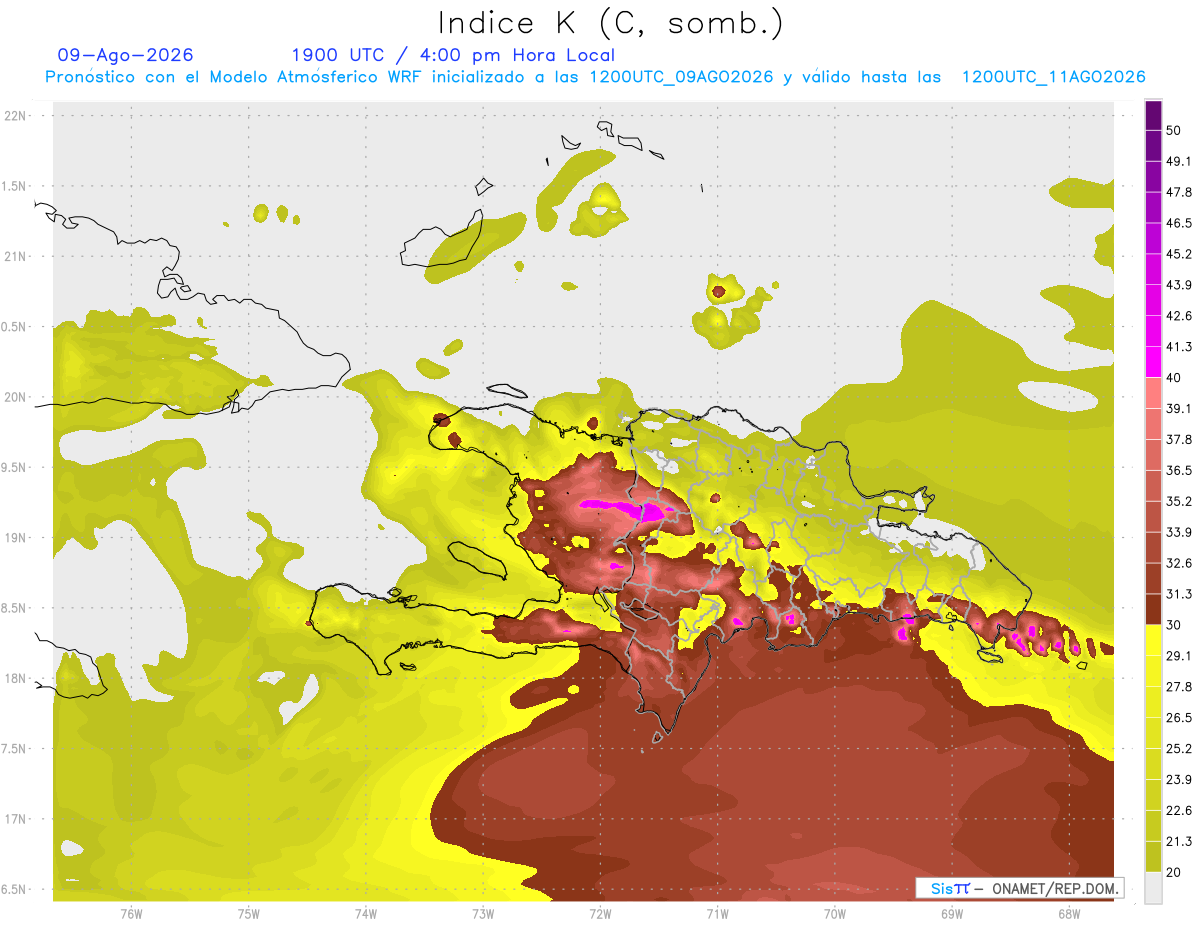The width and height of the screenshot is (1200, 927).
Task: Click the "Indice K (C, somb.)" title
Action: coord(611,24)
